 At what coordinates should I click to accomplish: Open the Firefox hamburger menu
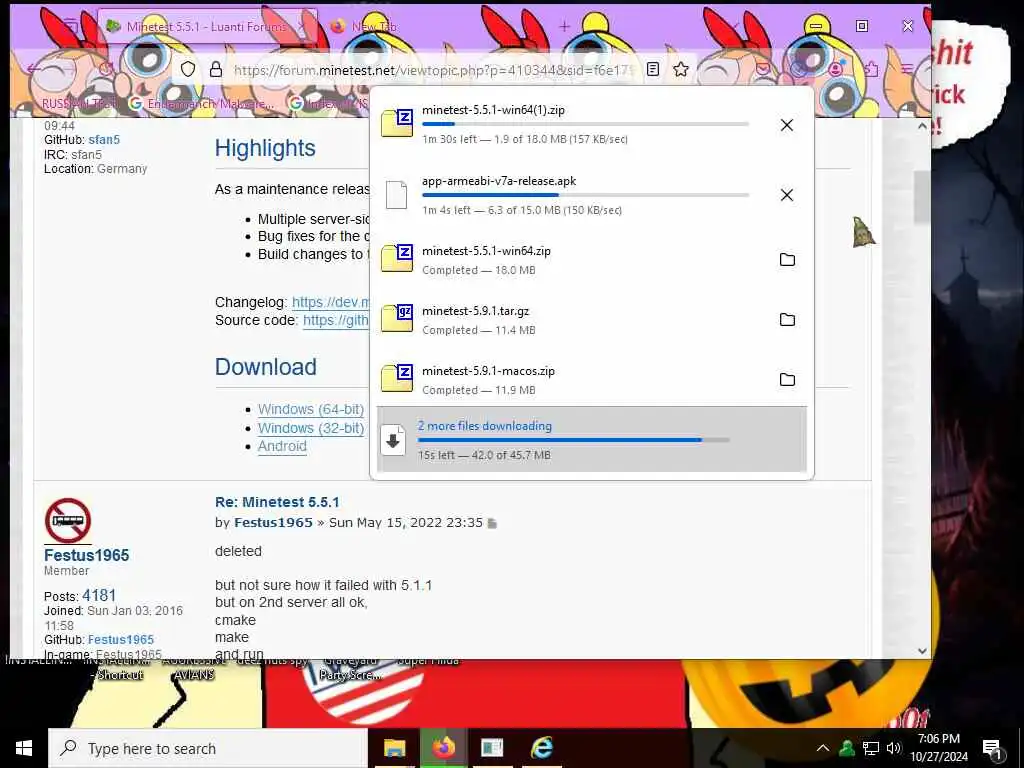(x=906, y=69)
